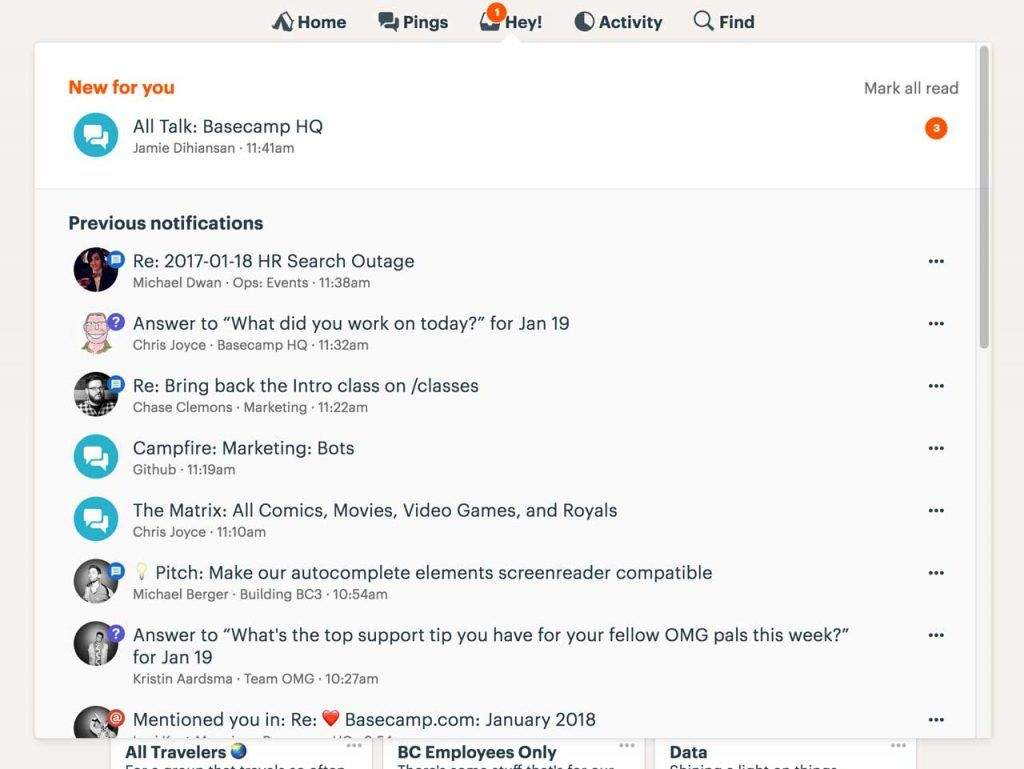The image size is (1024, 769).
Task: Click the campfire chat icon for Marketing: Bots
Action: [x=96, y=456]
